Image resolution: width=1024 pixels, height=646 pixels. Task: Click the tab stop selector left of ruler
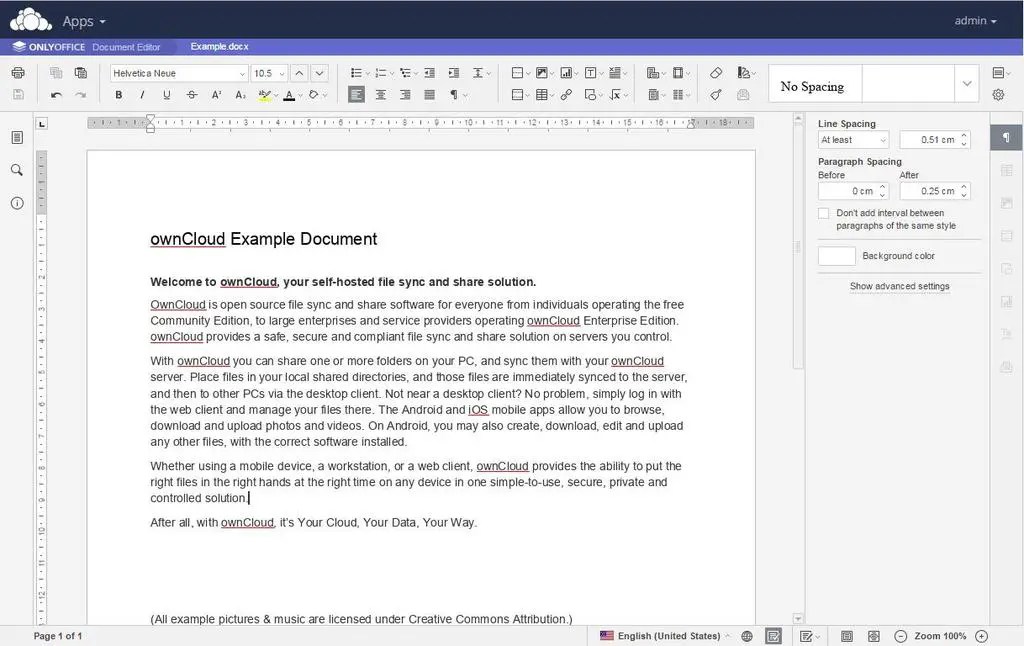tap(42, 123)
